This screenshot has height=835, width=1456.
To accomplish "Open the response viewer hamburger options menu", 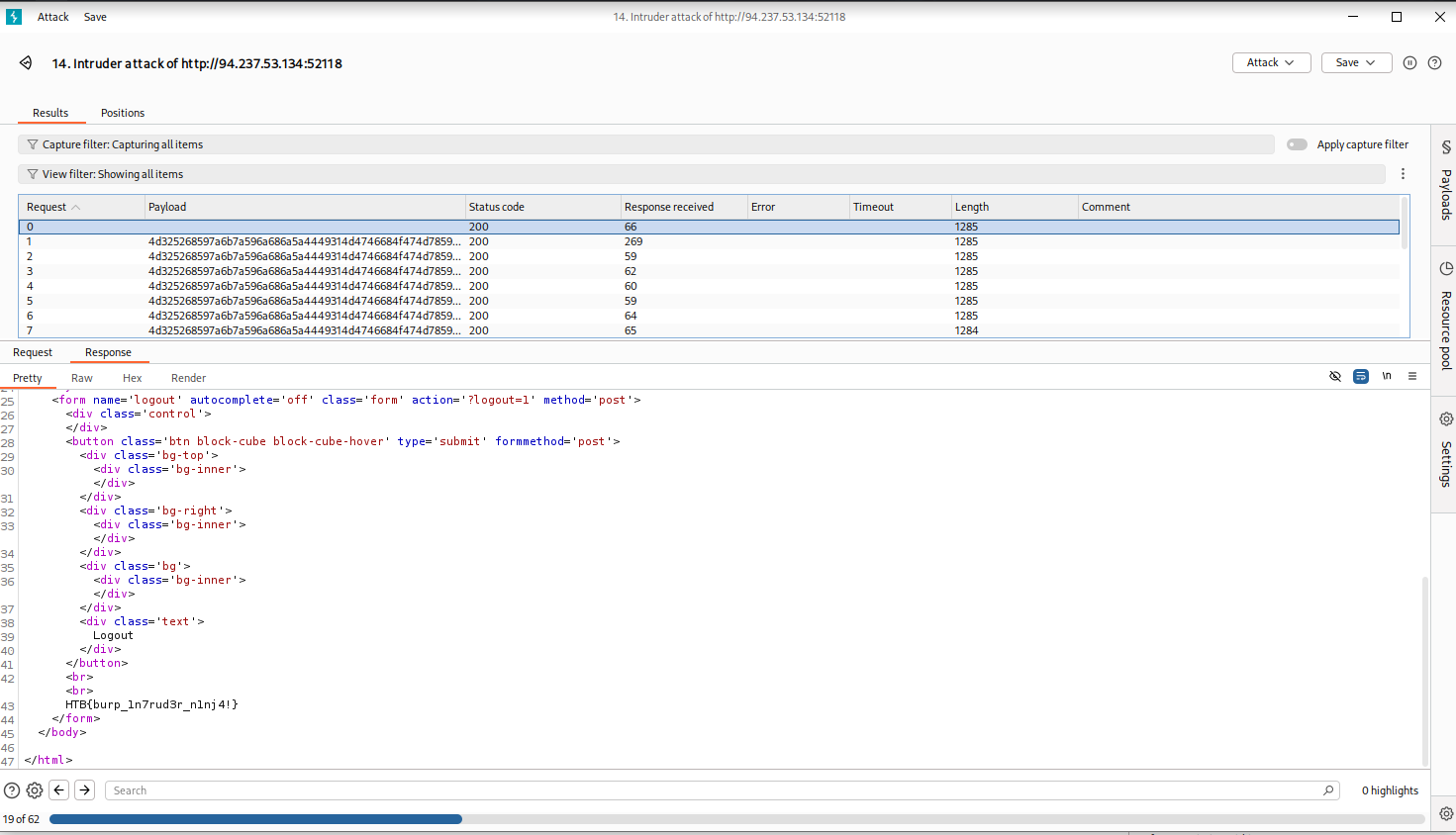I will 1412,377.
